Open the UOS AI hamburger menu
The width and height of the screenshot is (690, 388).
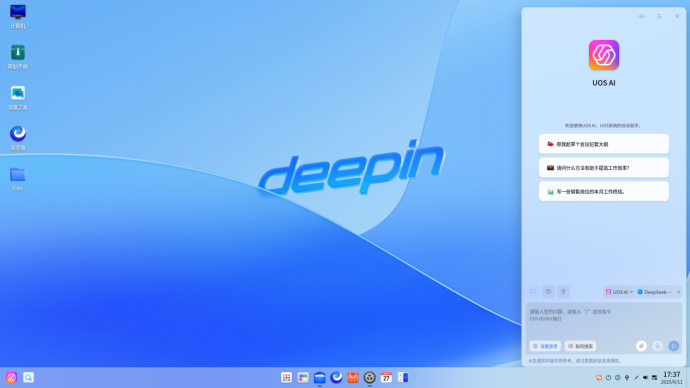pyautogui.click(x=659, y=16)
